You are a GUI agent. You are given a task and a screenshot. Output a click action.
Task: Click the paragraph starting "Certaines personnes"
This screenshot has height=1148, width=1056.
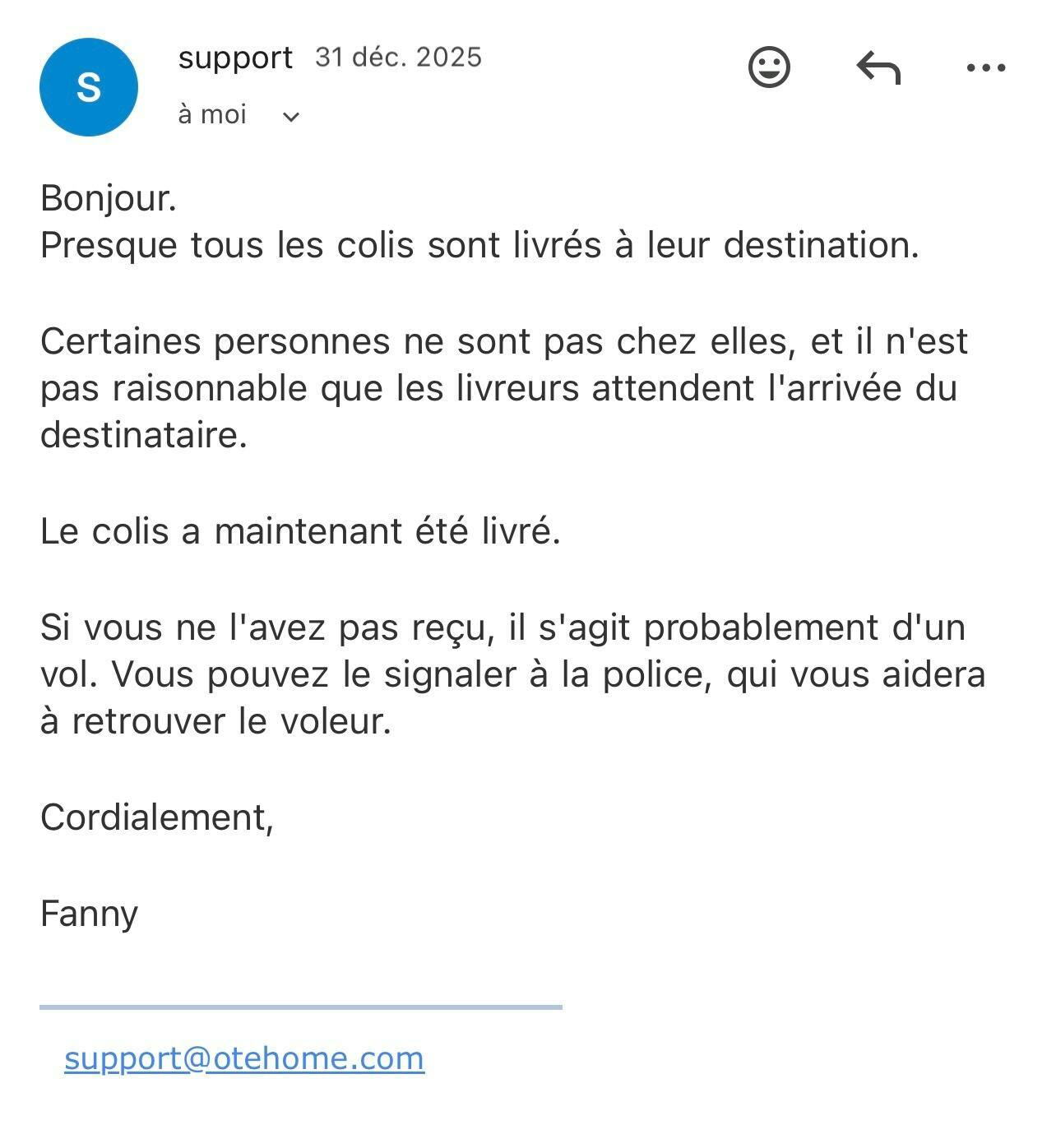[503, 388]
